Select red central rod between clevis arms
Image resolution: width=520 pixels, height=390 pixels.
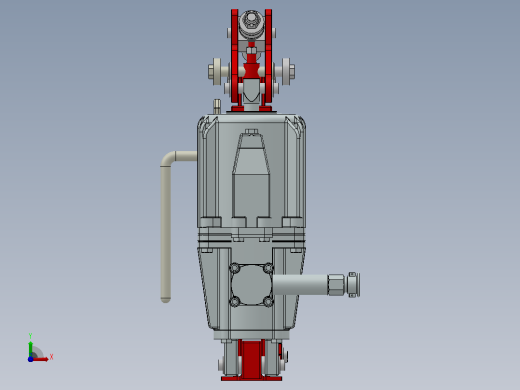[251, 67]
